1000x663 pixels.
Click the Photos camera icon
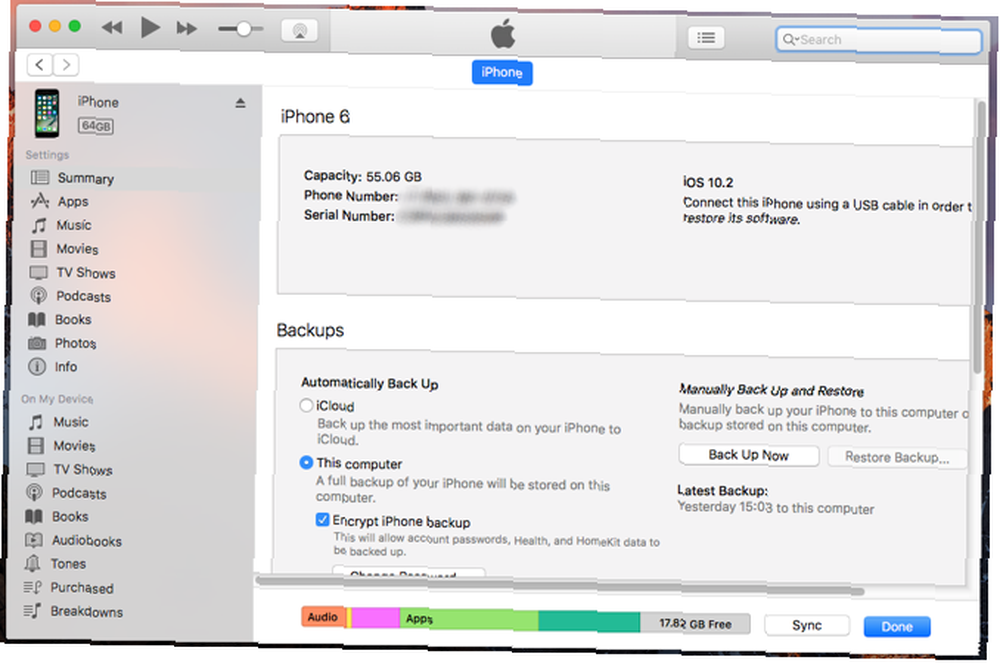pos(37,343)
